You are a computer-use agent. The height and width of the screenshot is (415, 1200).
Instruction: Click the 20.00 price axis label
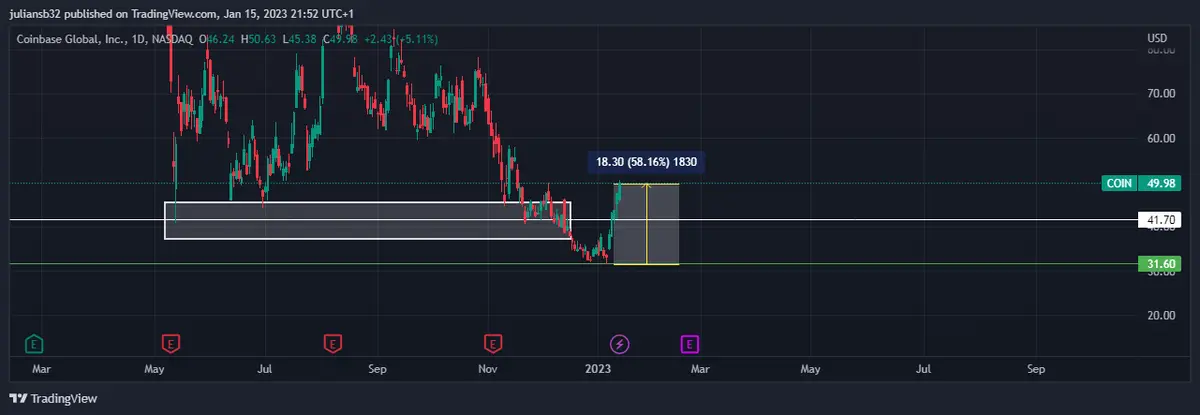point(1160,315)
